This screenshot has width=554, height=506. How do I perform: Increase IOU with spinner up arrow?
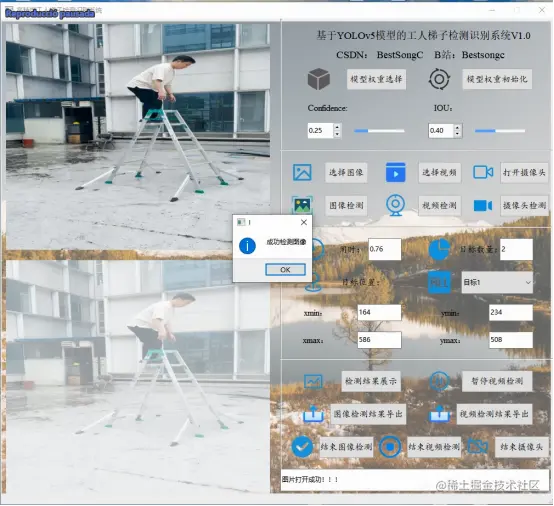458,127
